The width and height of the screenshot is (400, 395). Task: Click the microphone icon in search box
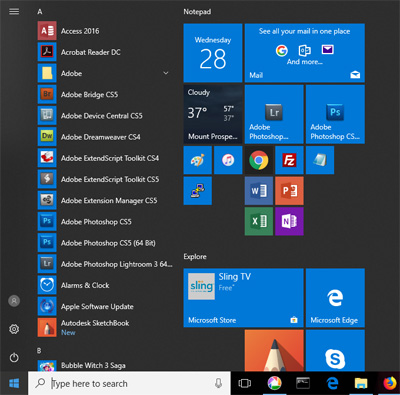point(218,383)
